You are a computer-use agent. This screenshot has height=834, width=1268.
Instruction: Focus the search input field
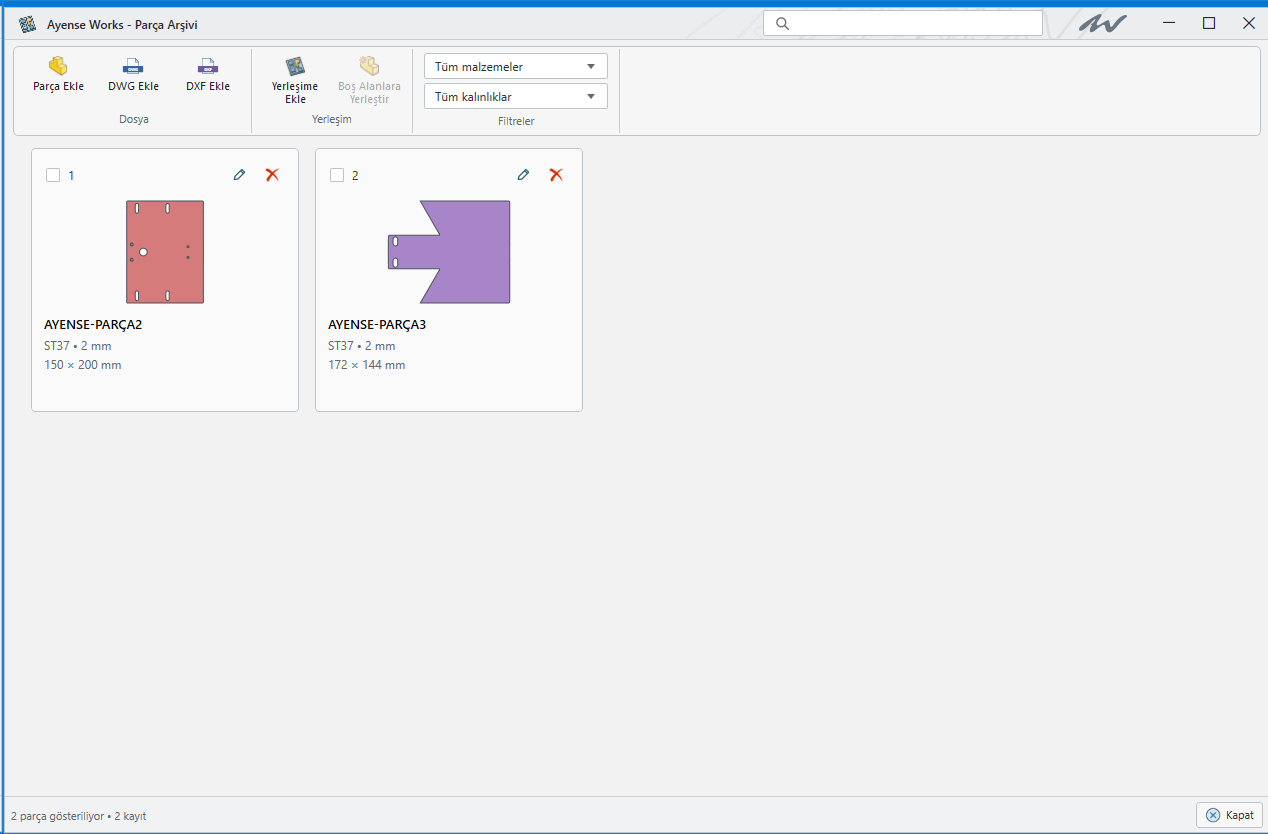coord(903,23)
